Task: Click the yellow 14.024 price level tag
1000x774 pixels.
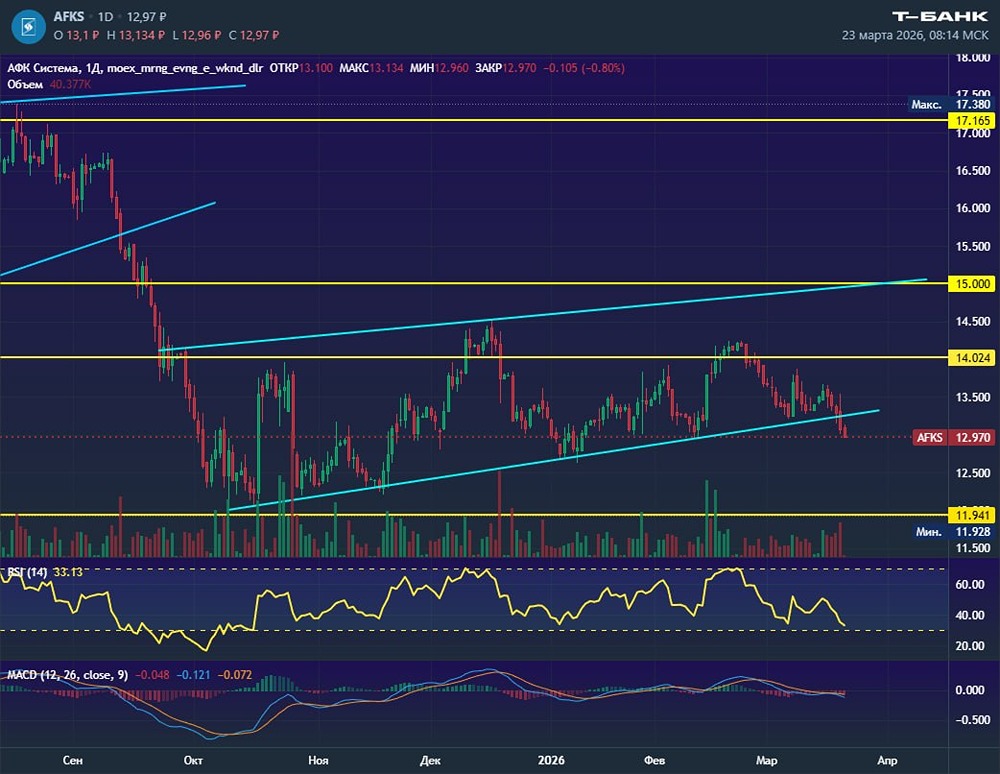Action: point(973,357)
